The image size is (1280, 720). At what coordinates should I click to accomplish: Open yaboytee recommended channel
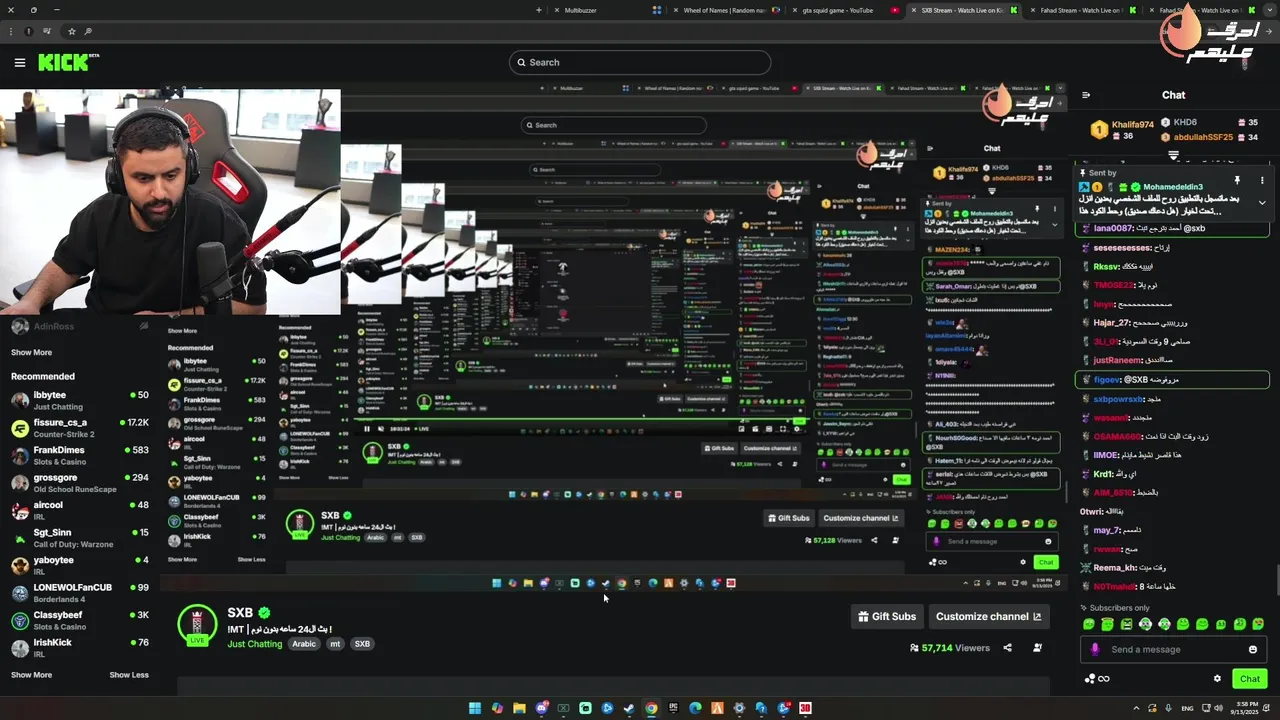(x=80, y=565)
